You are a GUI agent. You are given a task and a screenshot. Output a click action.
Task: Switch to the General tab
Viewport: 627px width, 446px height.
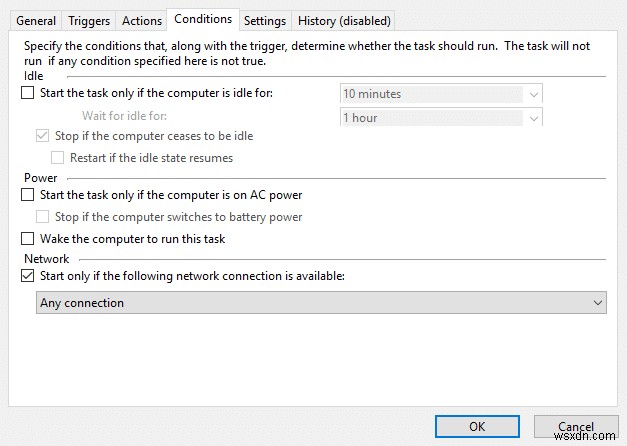pos(36,21)
